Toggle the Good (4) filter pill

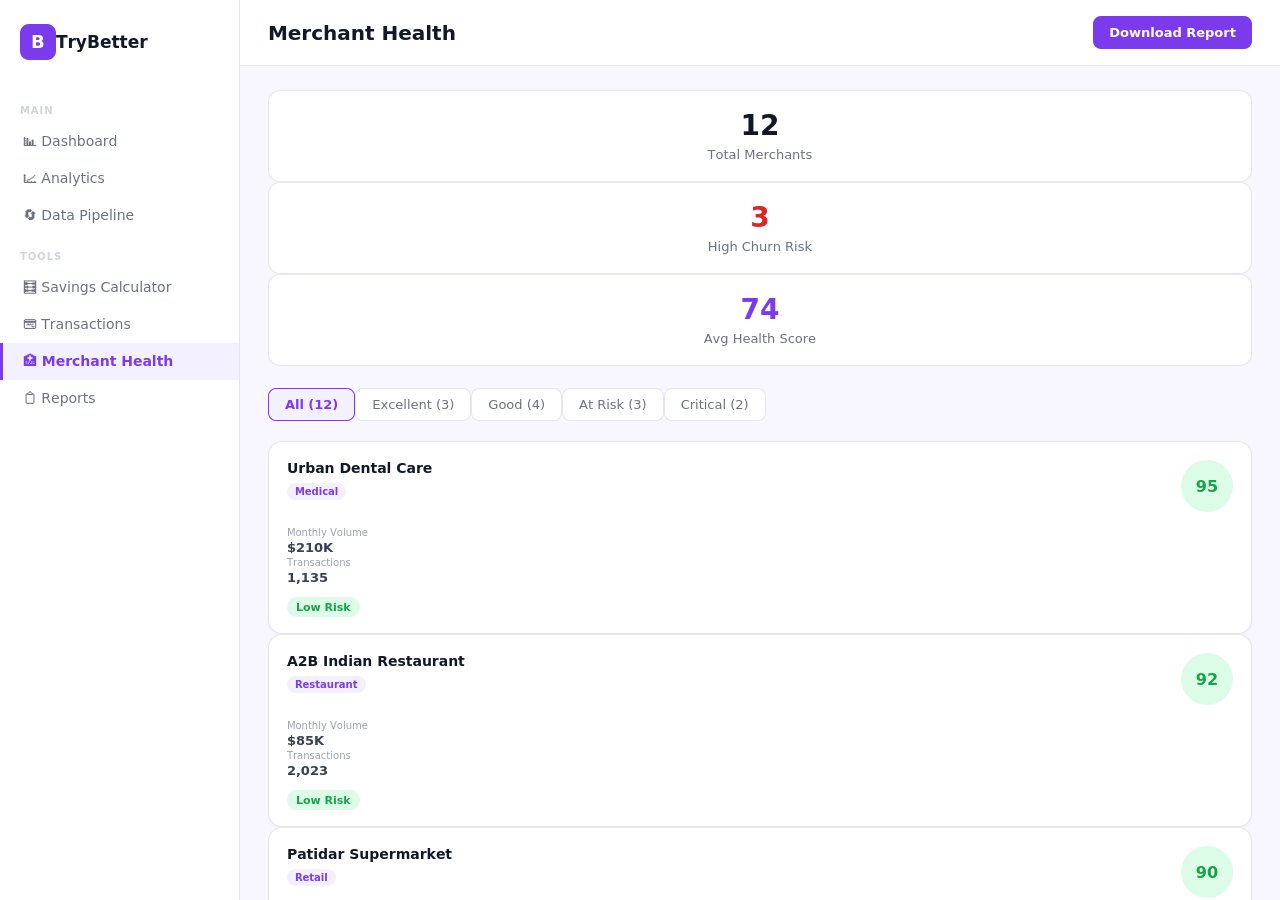click(516, 404)
